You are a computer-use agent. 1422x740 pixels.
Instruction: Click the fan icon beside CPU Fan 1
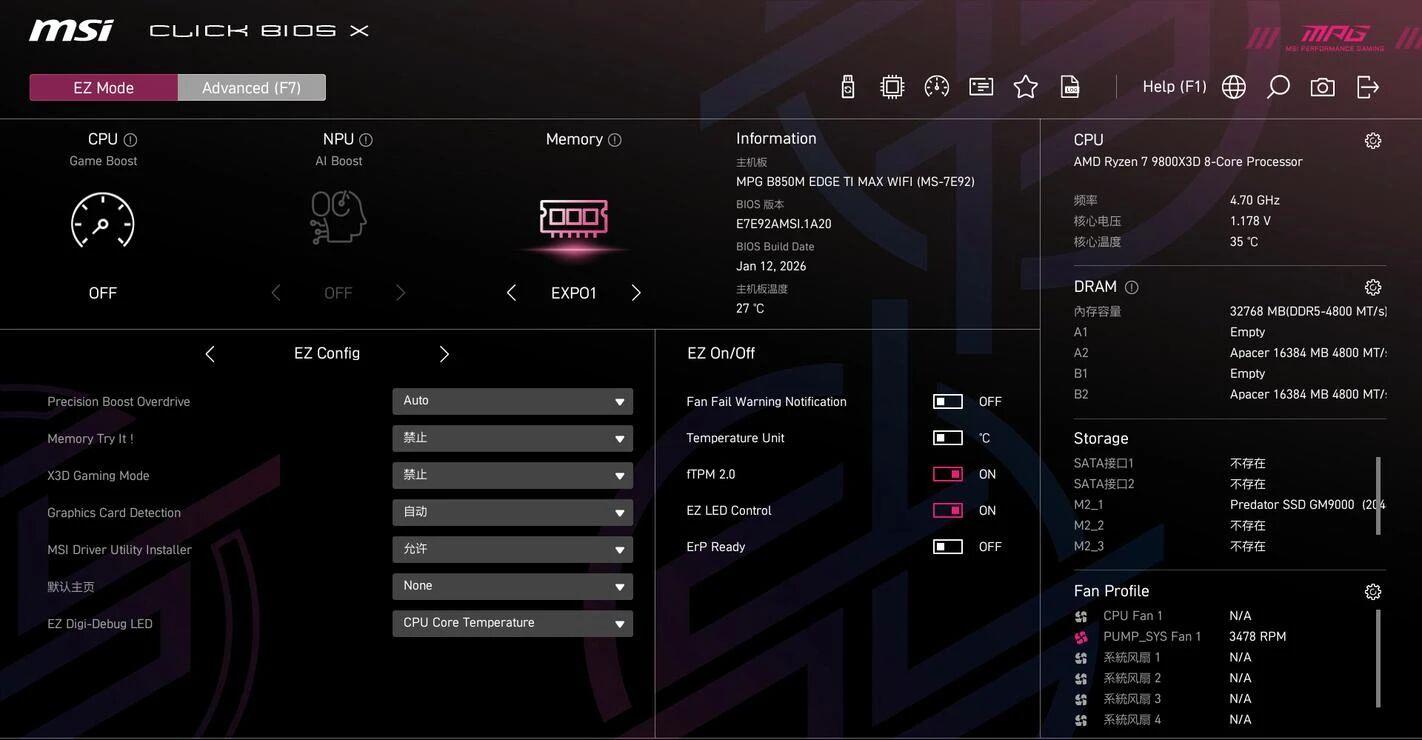(1081, 617)
